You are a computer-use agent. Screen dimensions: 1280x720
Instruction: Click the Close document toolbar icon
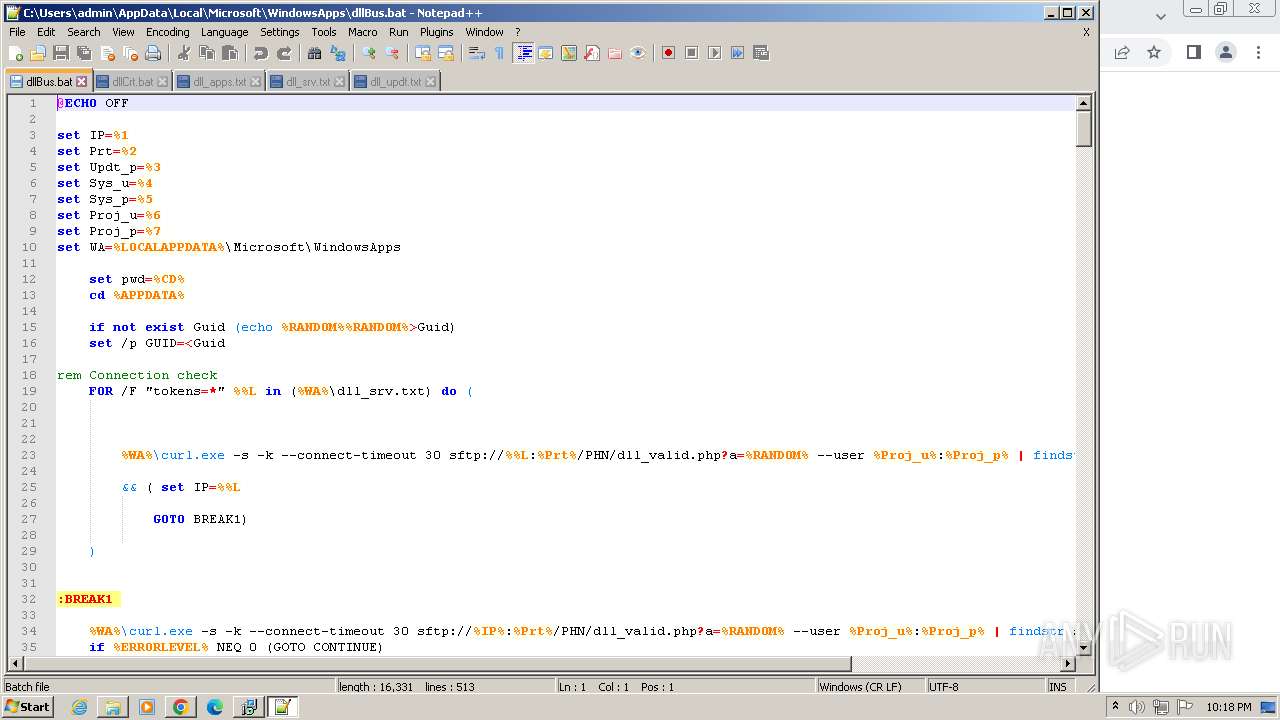107,53
